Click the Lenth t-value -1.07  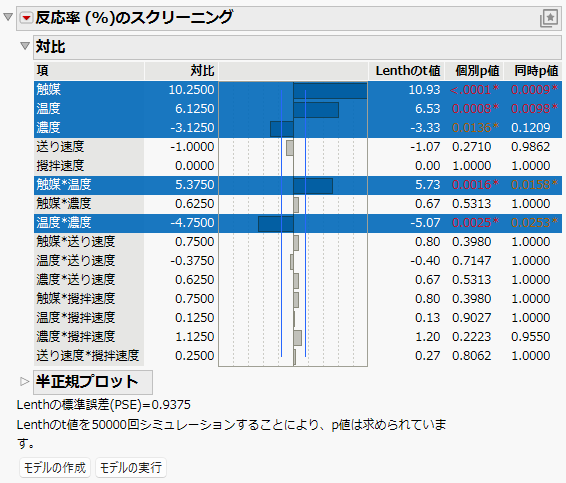coord(425,147)
